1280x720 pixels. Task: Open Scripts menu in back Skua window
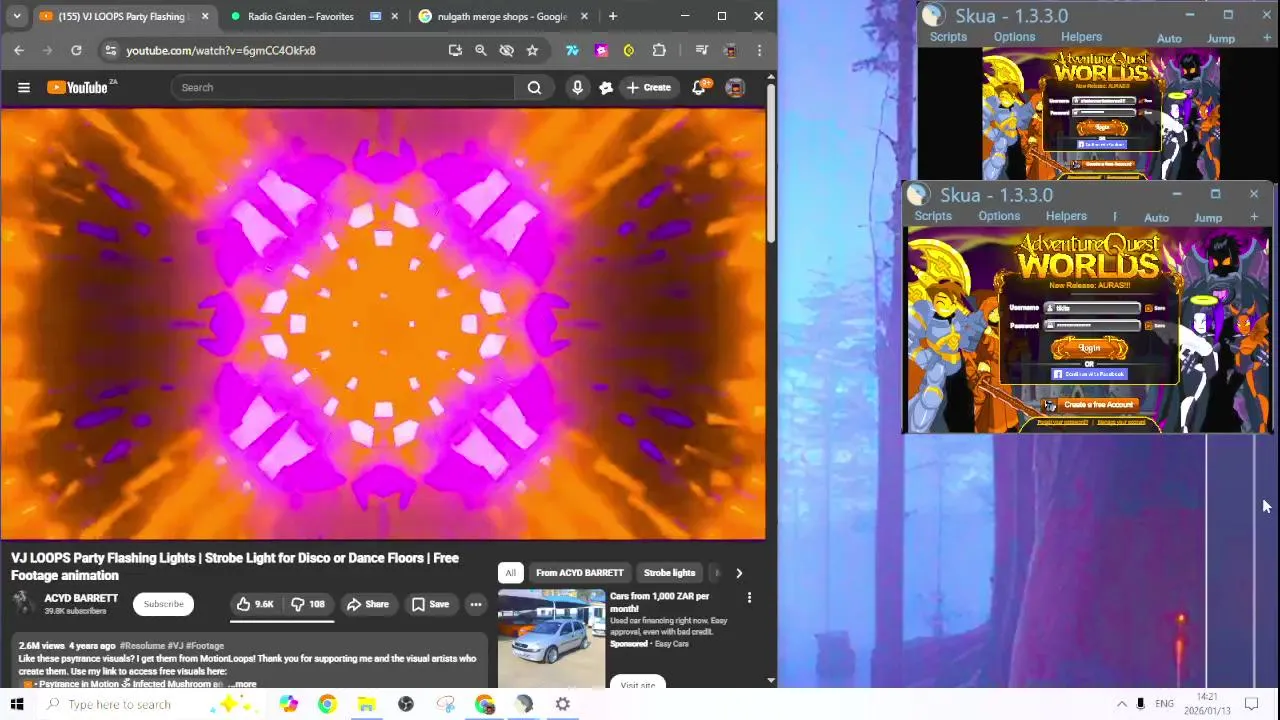click(x=948, y=37)
